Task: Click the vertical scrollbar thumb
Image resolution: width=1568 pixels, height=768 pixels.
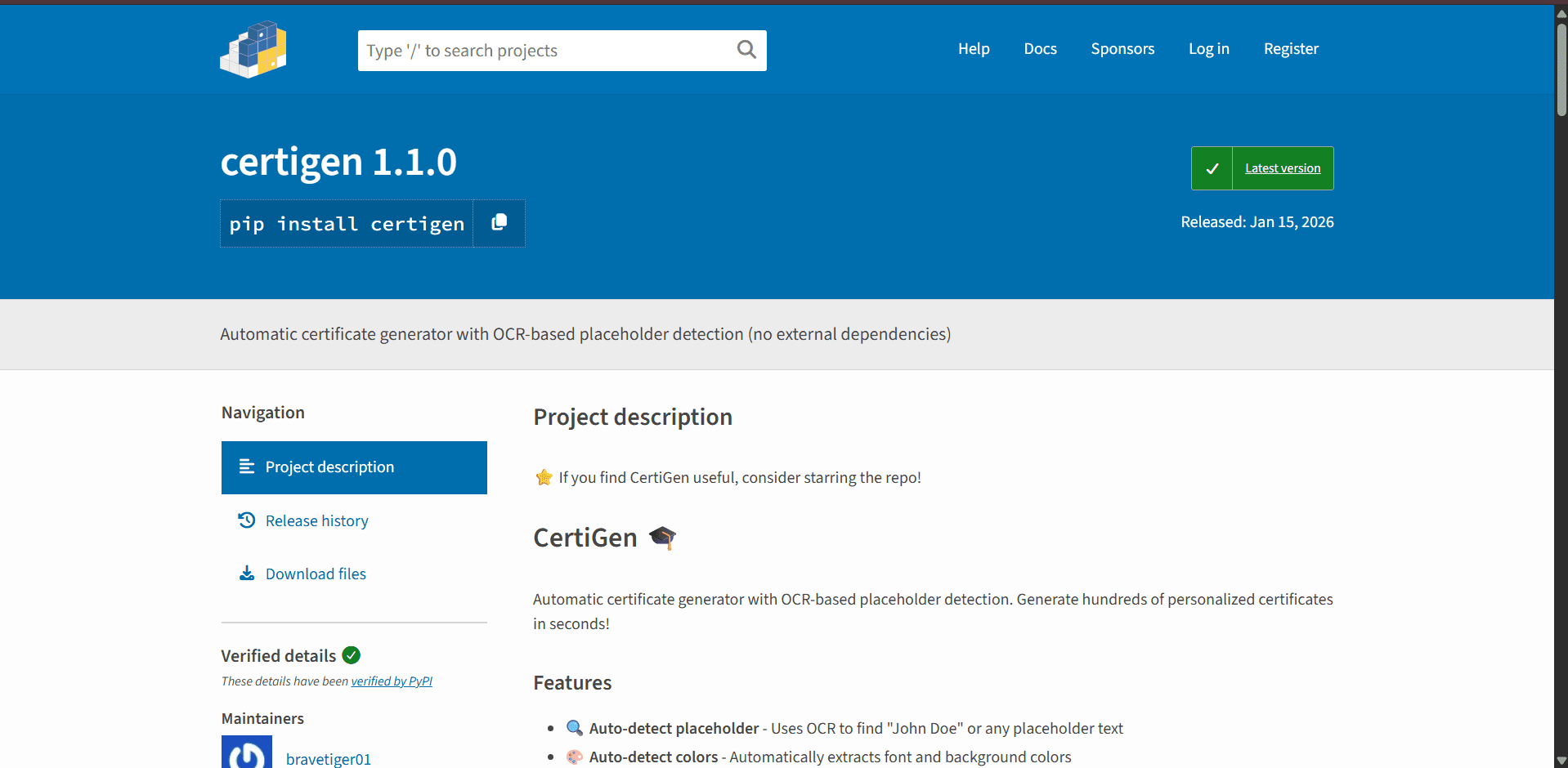Action: click(1561, 70)
